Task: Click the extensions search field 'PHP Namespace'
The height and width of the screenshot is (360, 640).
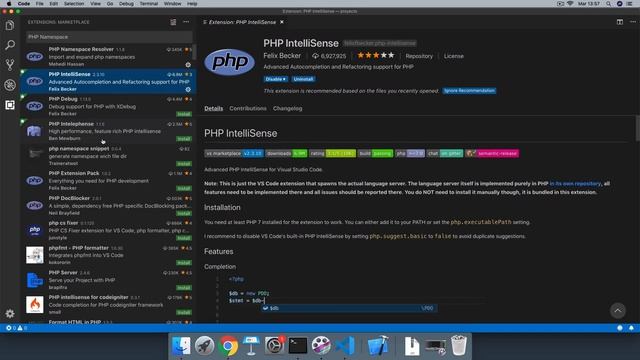Action: 109,37
